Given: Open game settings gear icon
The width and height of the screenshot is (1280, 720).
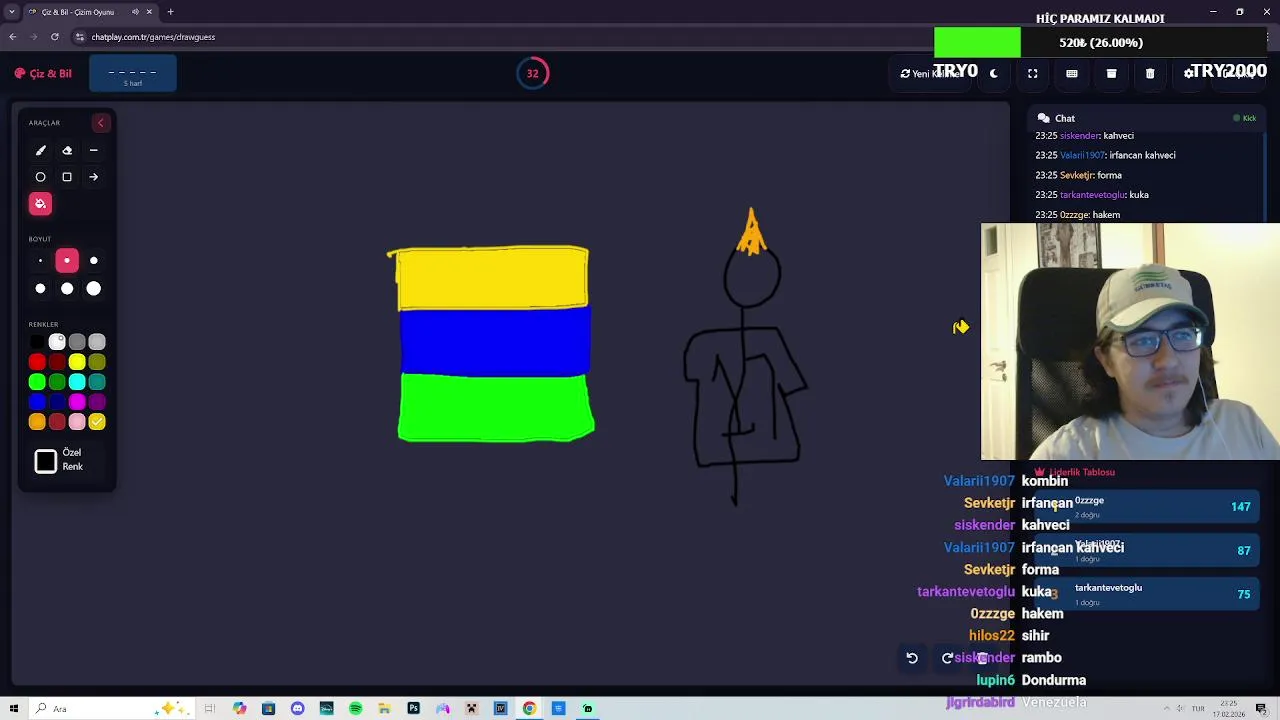Looking at the screenshot, I should click(1189, 73).
